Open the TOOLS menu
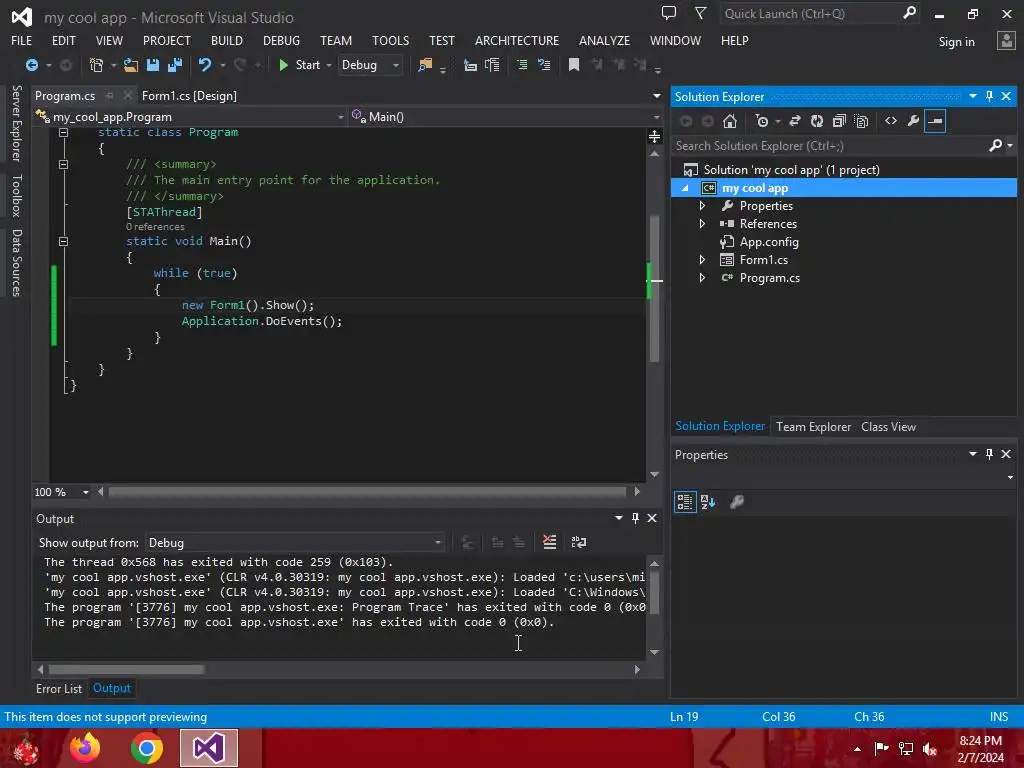Screen dimensions: 1024x768 point(391,40)
